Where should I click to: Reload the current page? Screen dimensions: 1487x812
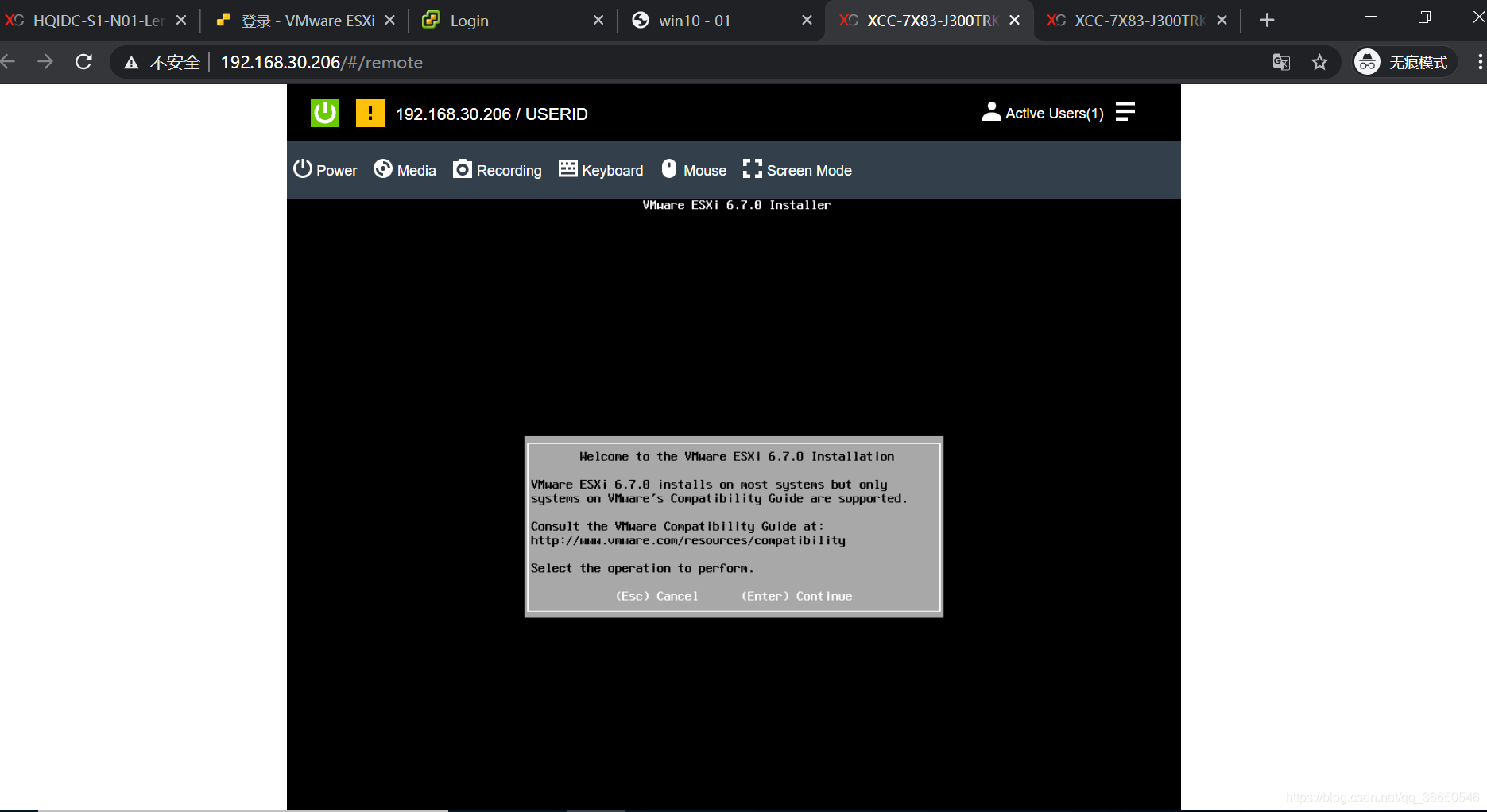click(x=83, y=62)
